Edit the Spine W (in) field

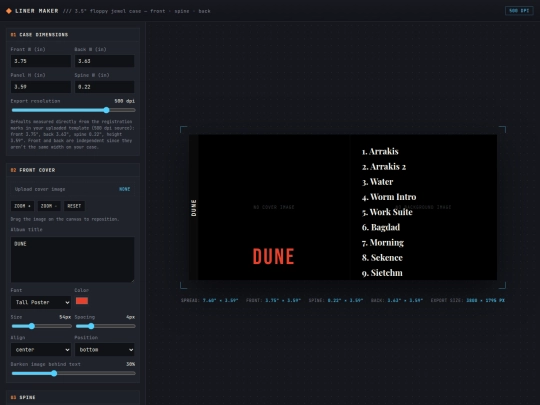[x=104, y=87]
